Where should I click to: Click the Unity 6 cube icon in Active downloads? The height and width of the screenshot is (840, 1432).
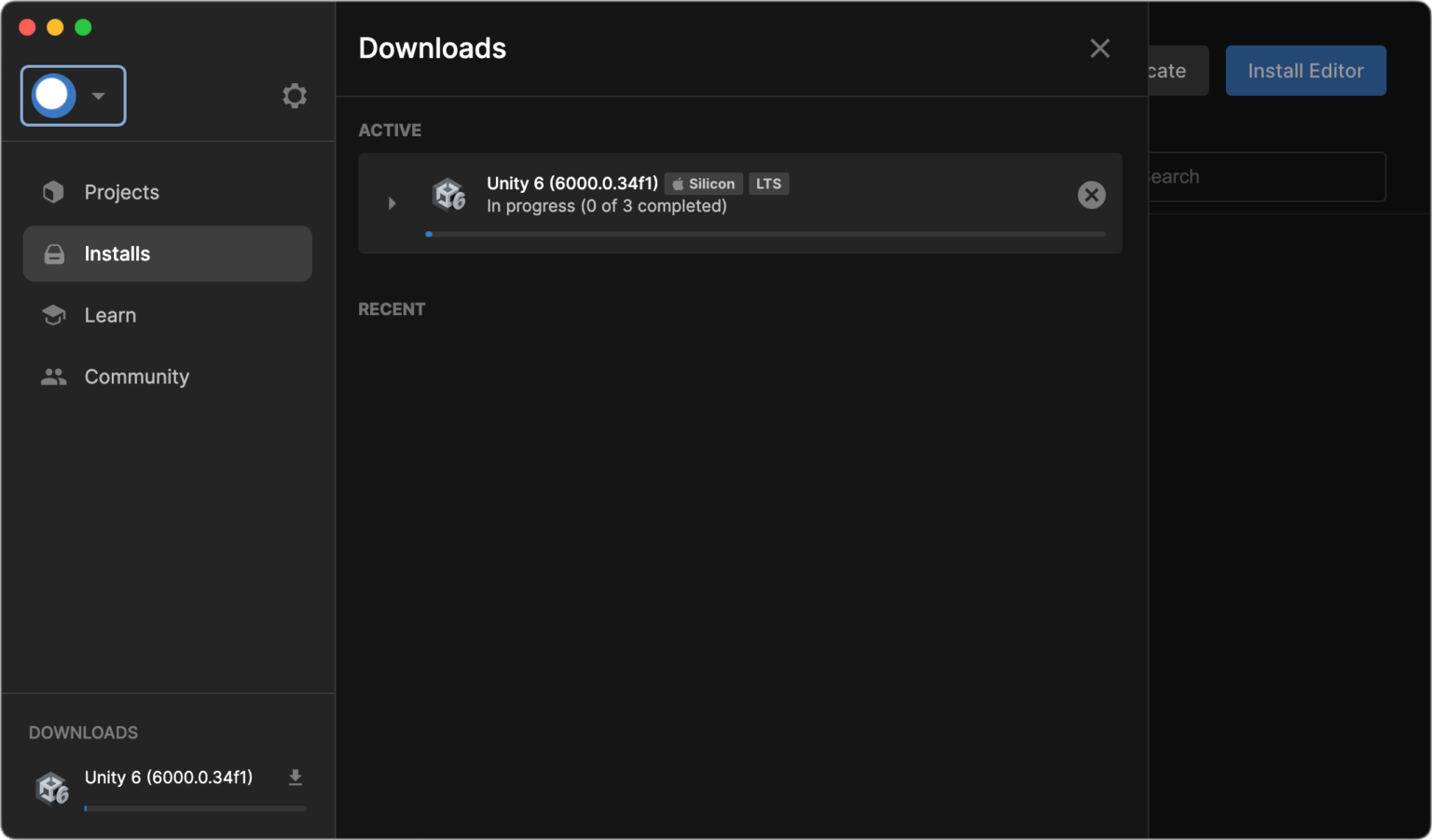448,195
